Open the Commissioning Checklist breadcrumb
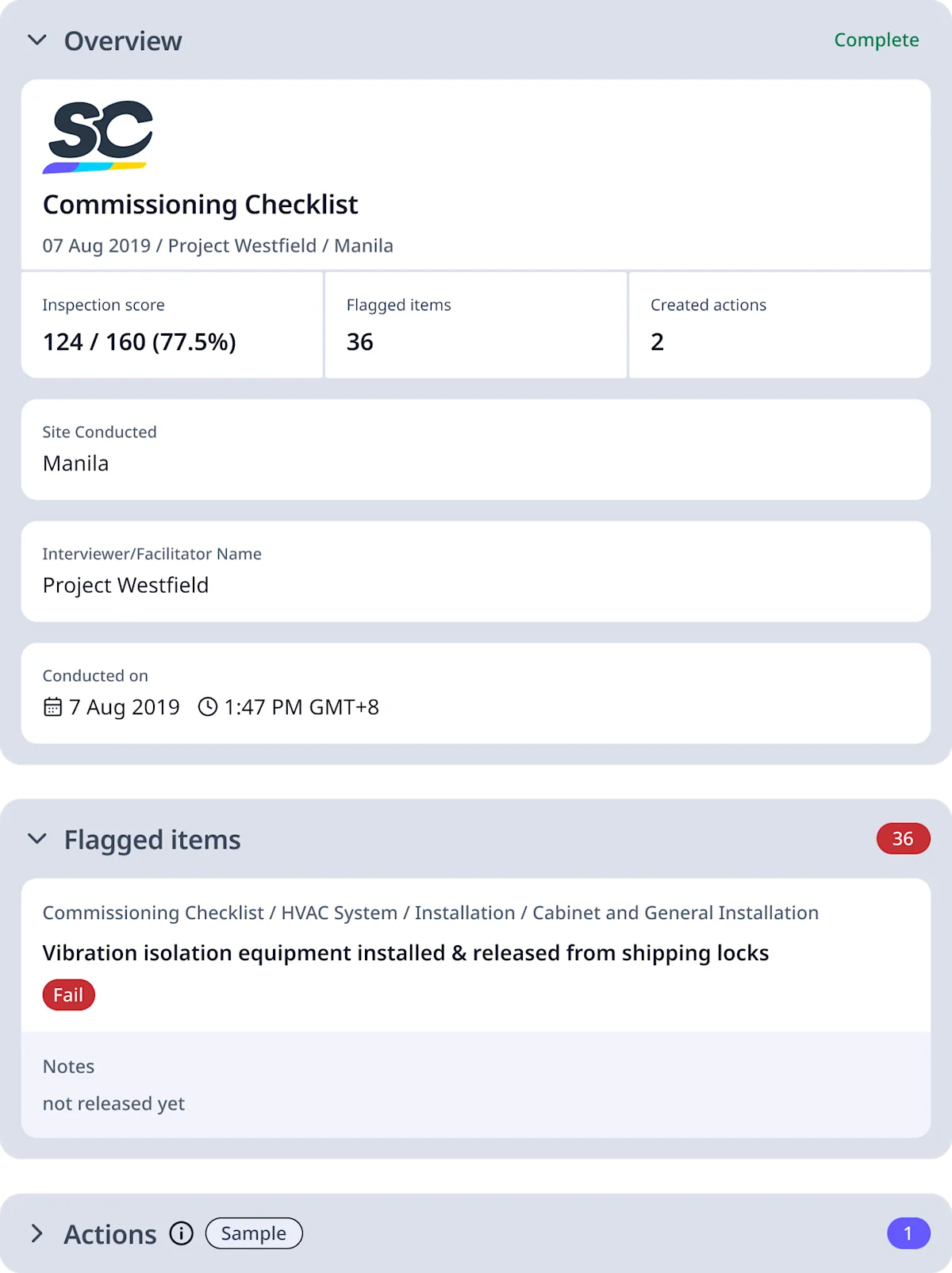 [x=151, y=913]
